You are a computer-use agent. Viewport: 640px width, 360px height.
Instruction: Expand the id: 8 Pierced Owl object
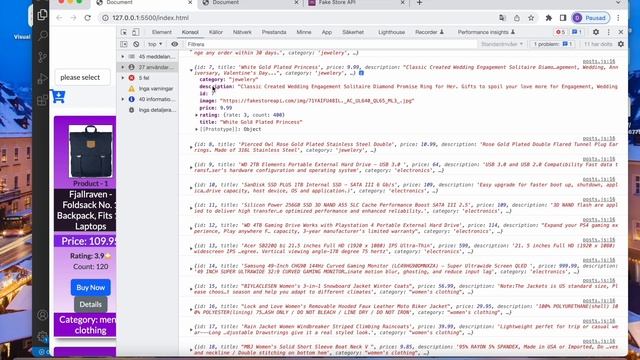[191, 147]
